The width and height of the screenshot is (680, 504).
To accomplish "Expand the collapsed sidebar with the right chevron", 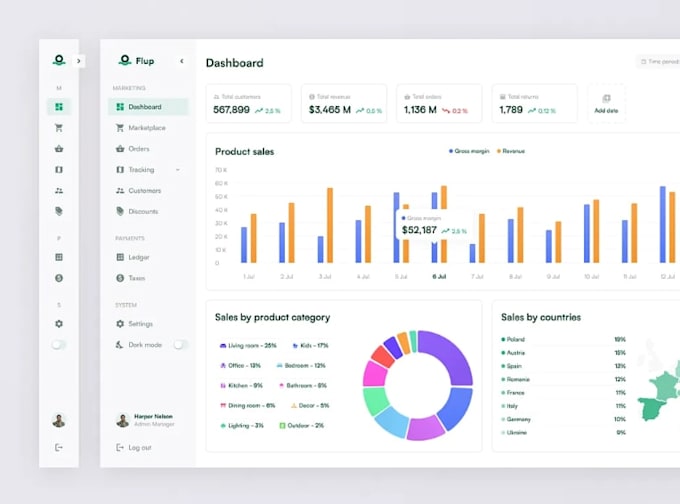I will point(78,61).
